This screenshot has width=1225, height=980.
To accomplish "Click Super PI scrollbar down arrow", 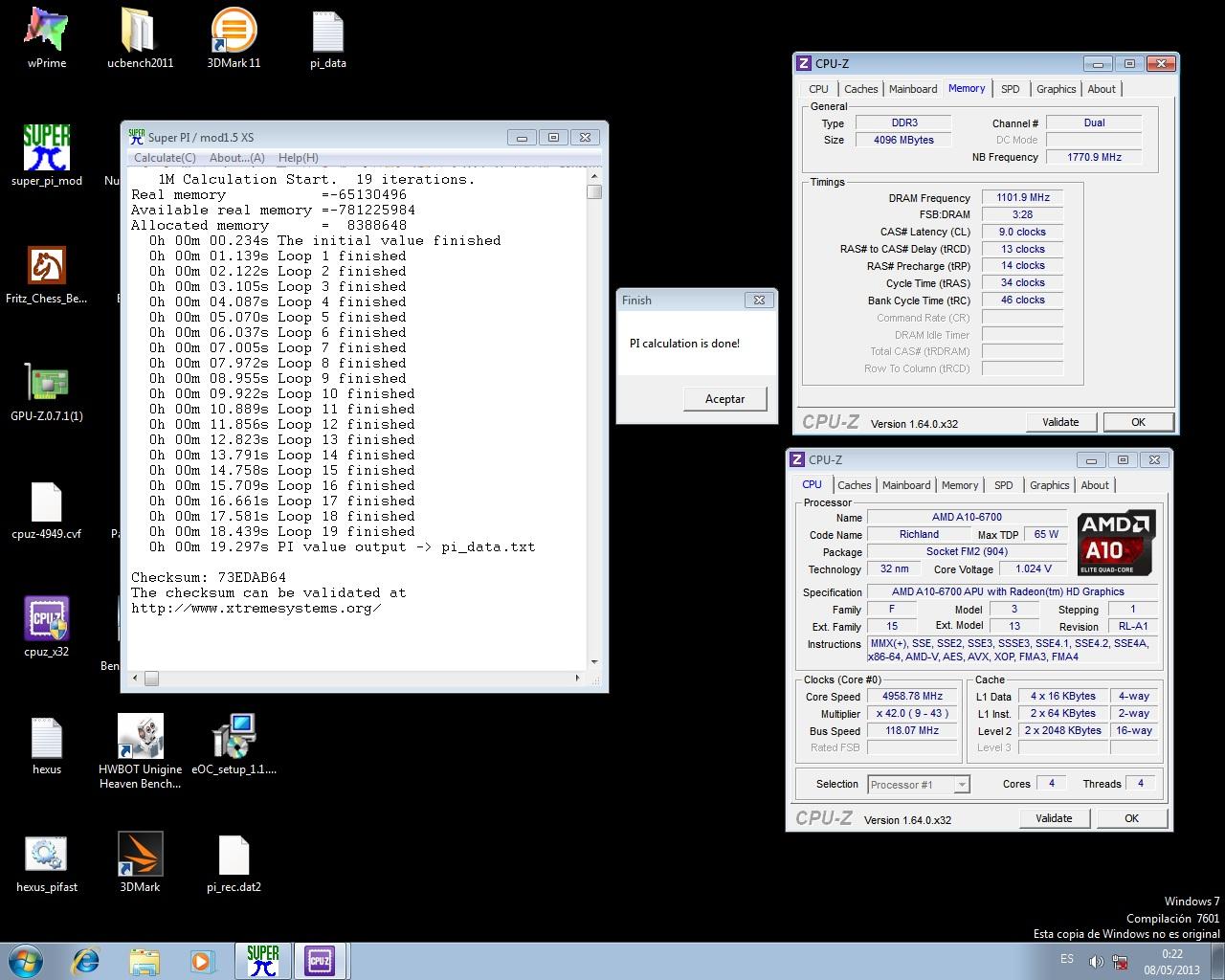I will click(594, 661).
